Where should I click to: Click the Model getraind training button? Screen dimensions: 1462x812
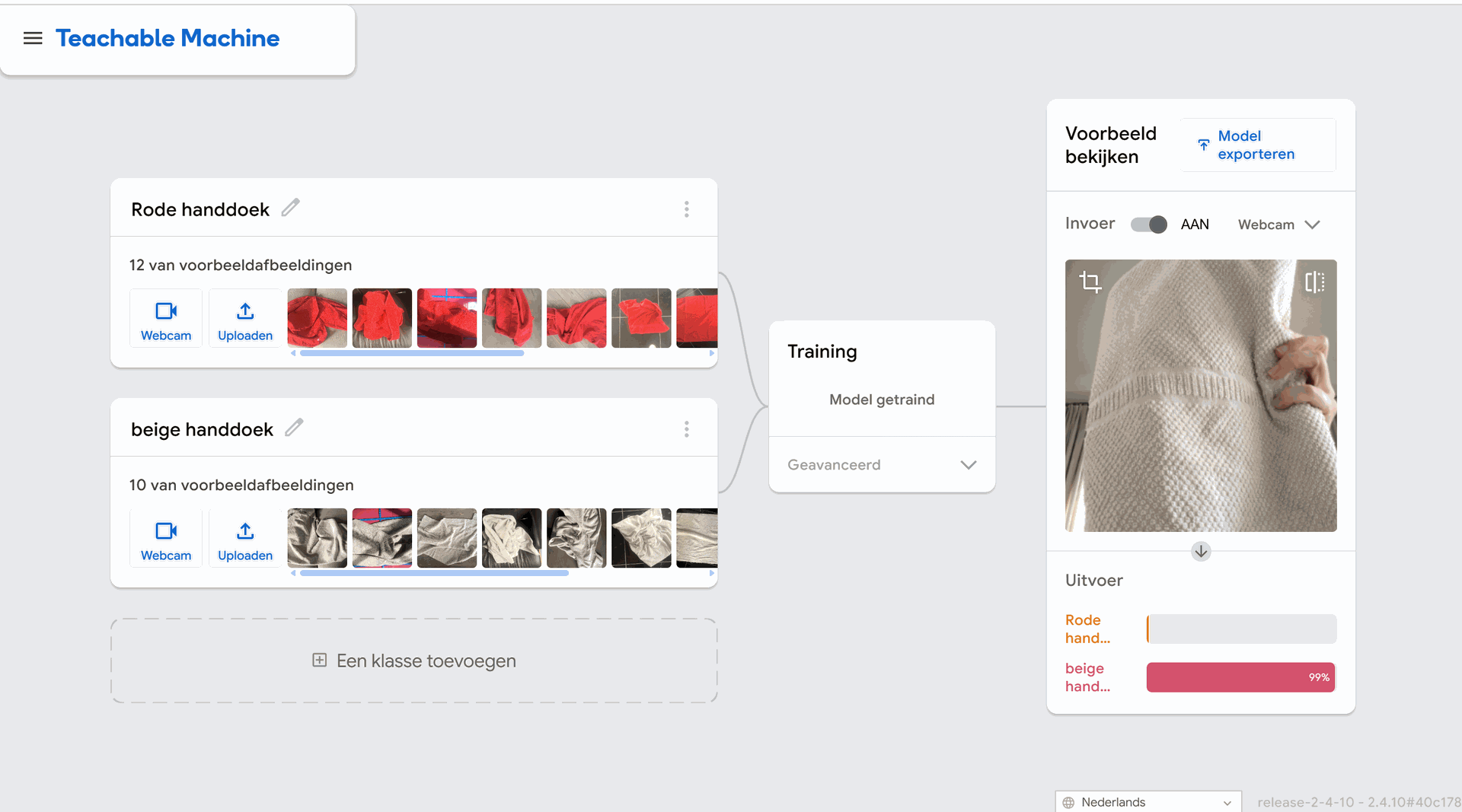pyautogui.click(x=882, y=400)
